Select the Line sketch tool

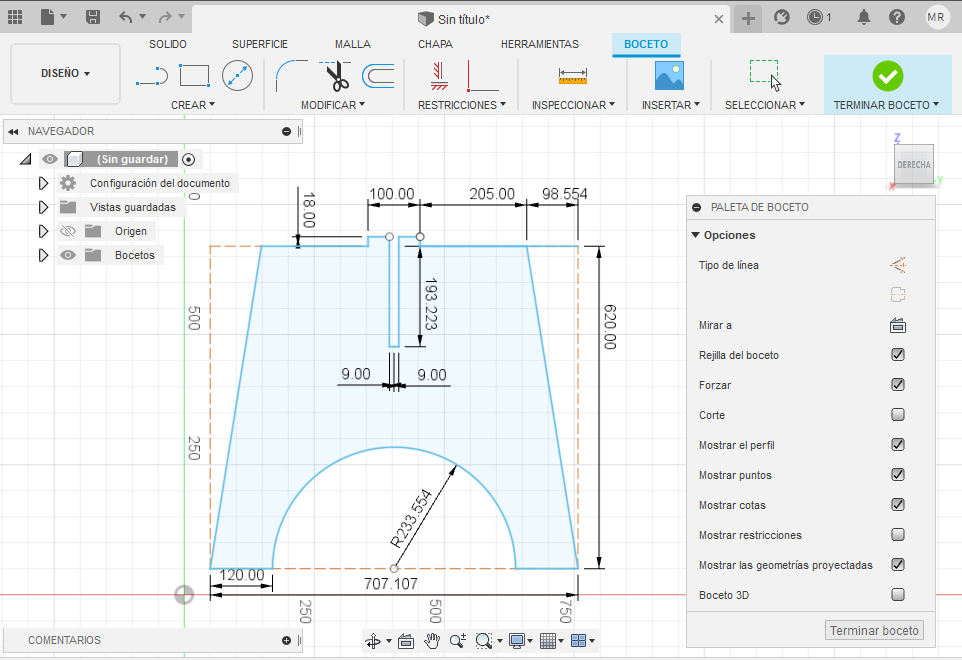point(151,75)
